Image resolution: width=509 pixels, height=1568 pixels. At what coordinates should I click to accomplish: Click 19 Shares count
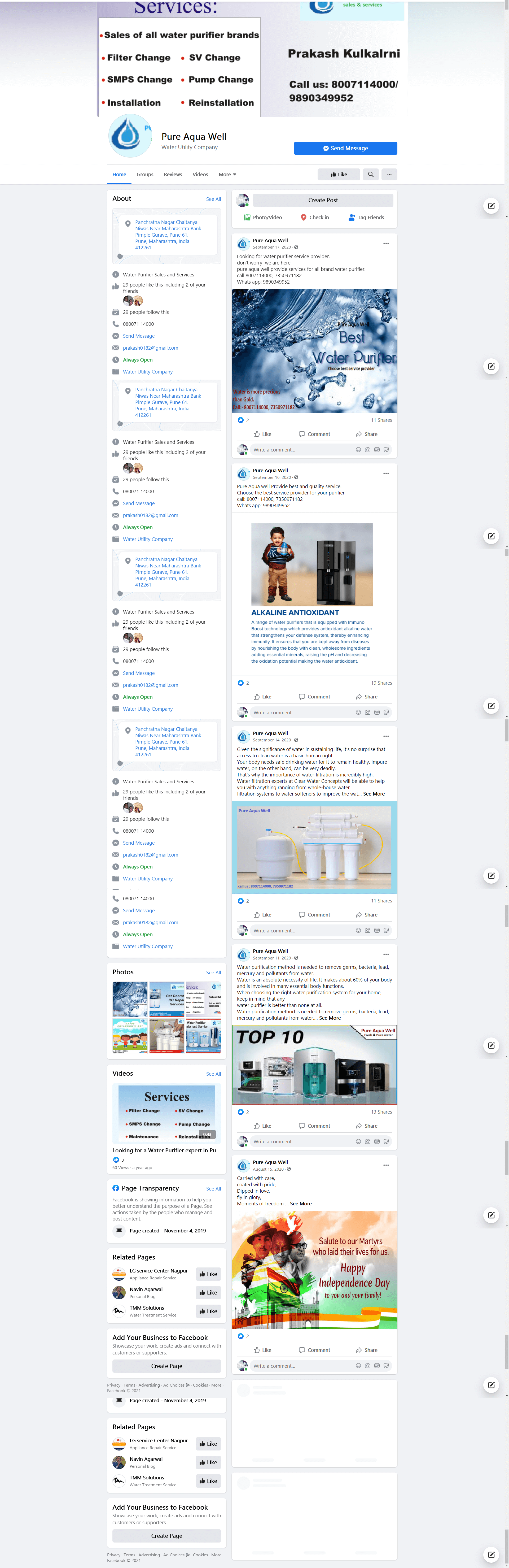pos(381,683)
